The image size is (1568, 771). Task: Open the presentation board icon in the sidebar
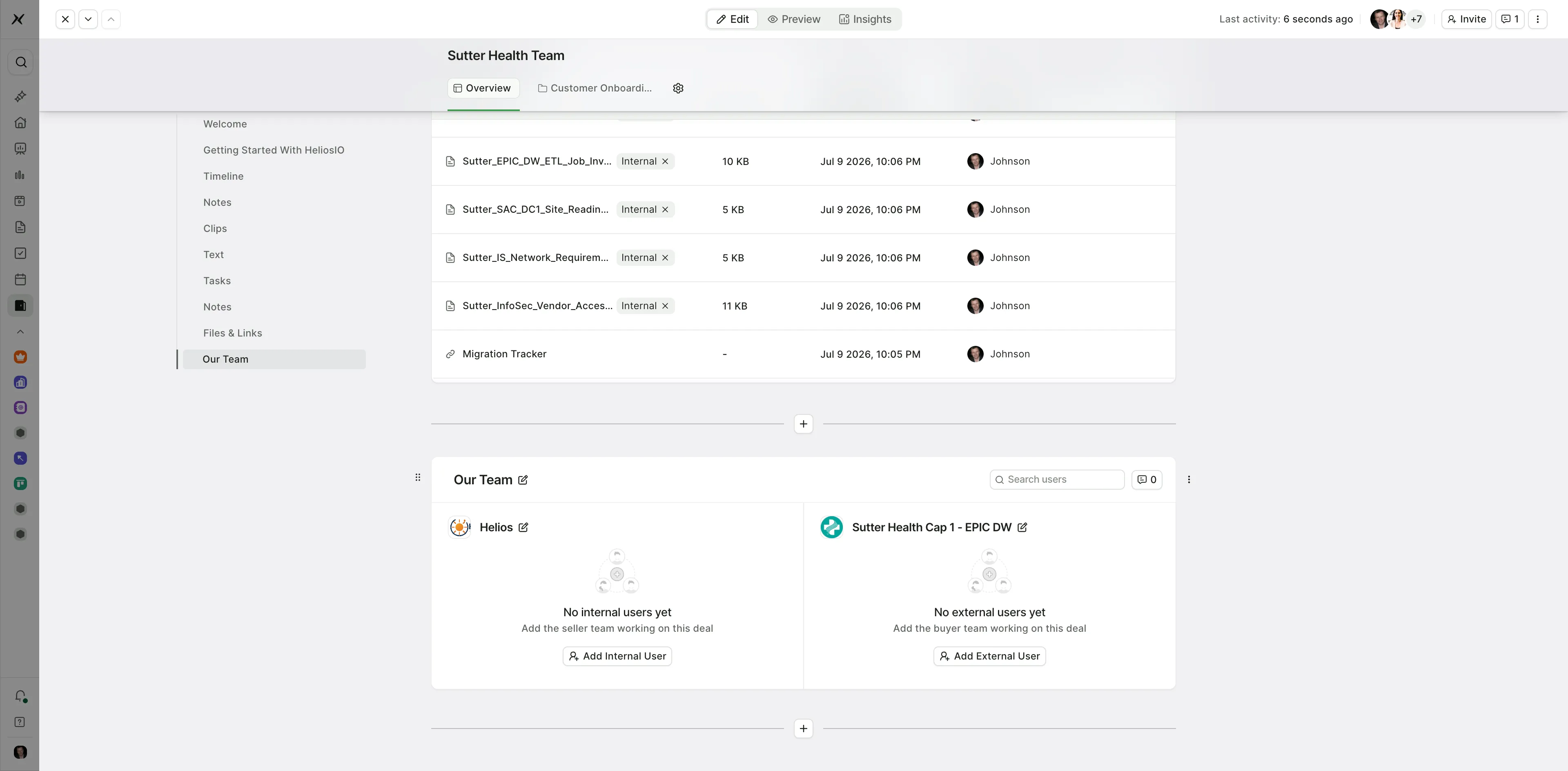coord(21,149)
